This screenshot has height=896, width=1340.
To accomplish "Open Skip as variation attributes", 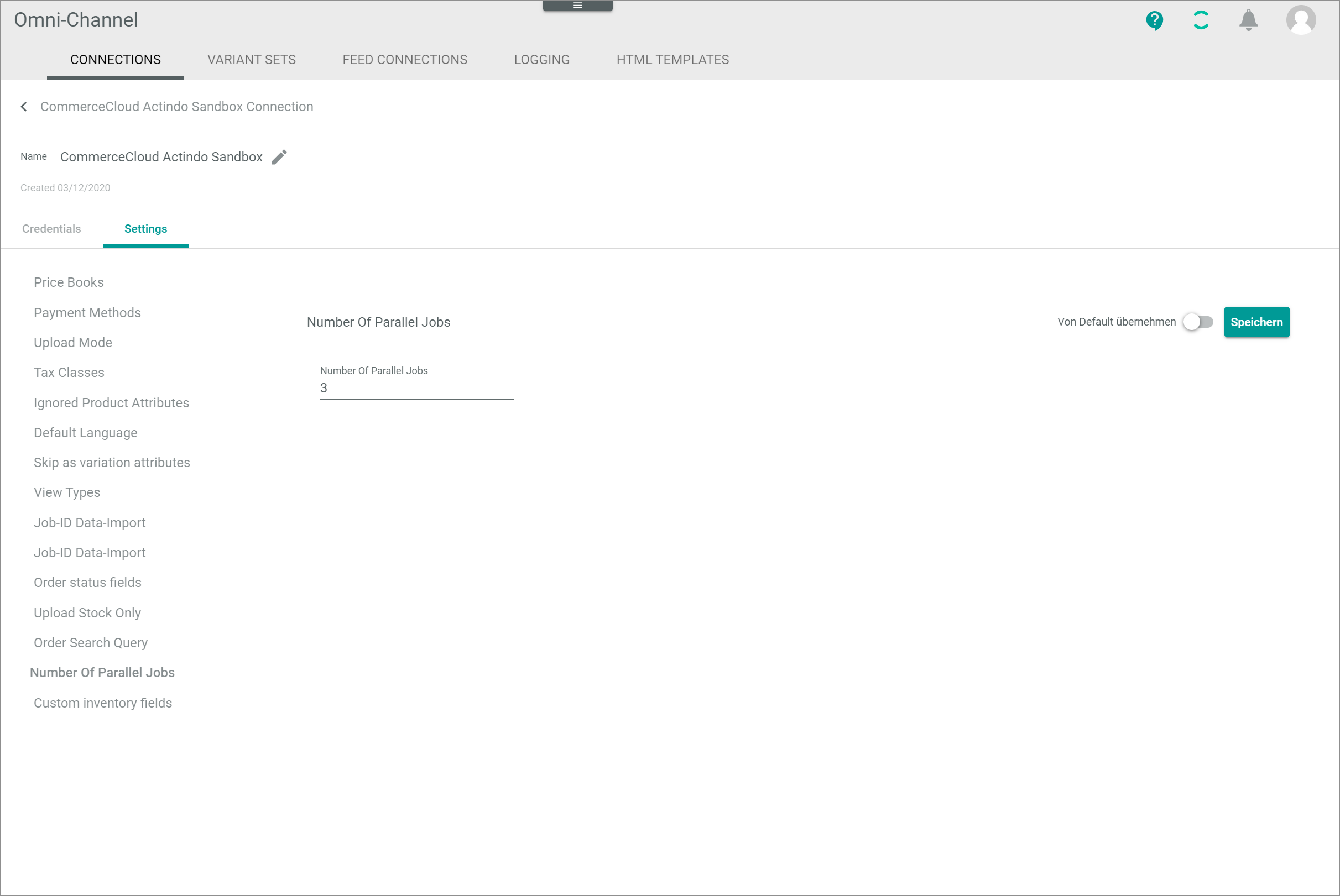I will 112,462.
